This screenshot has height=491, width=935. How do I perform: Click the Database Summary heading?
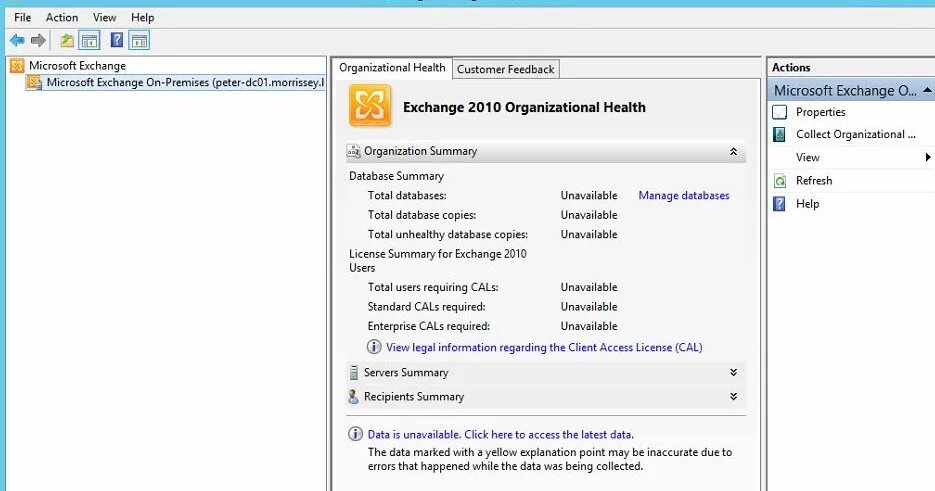click(397, 176)
